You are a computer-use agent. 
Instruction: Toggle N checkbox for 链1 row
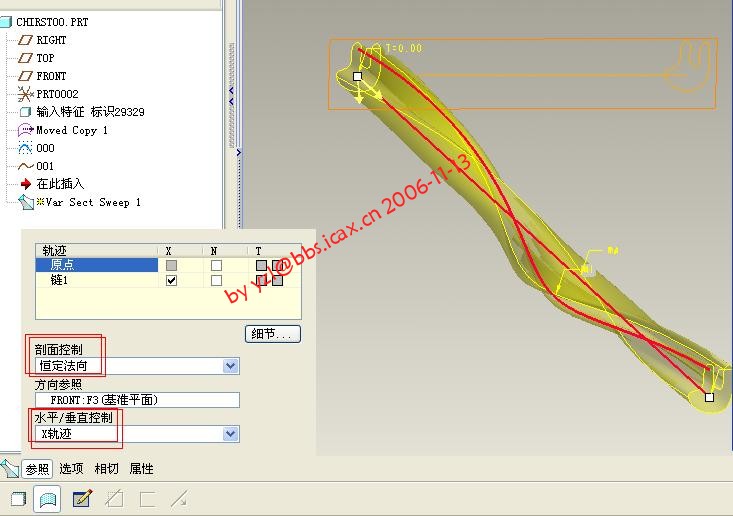[x=216, y=280]
